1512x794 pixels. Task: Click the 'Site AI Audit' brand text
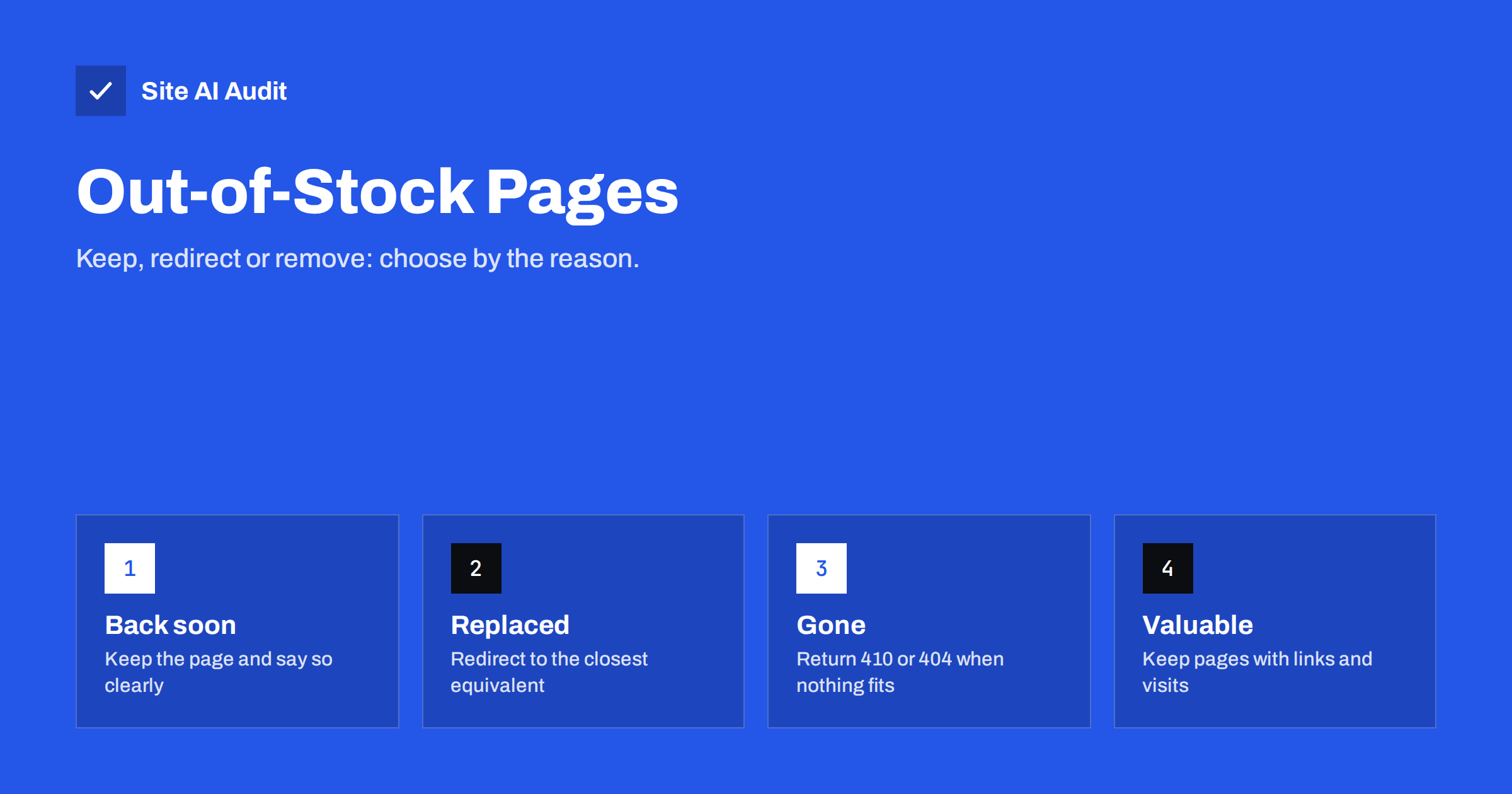coord(214,91)
